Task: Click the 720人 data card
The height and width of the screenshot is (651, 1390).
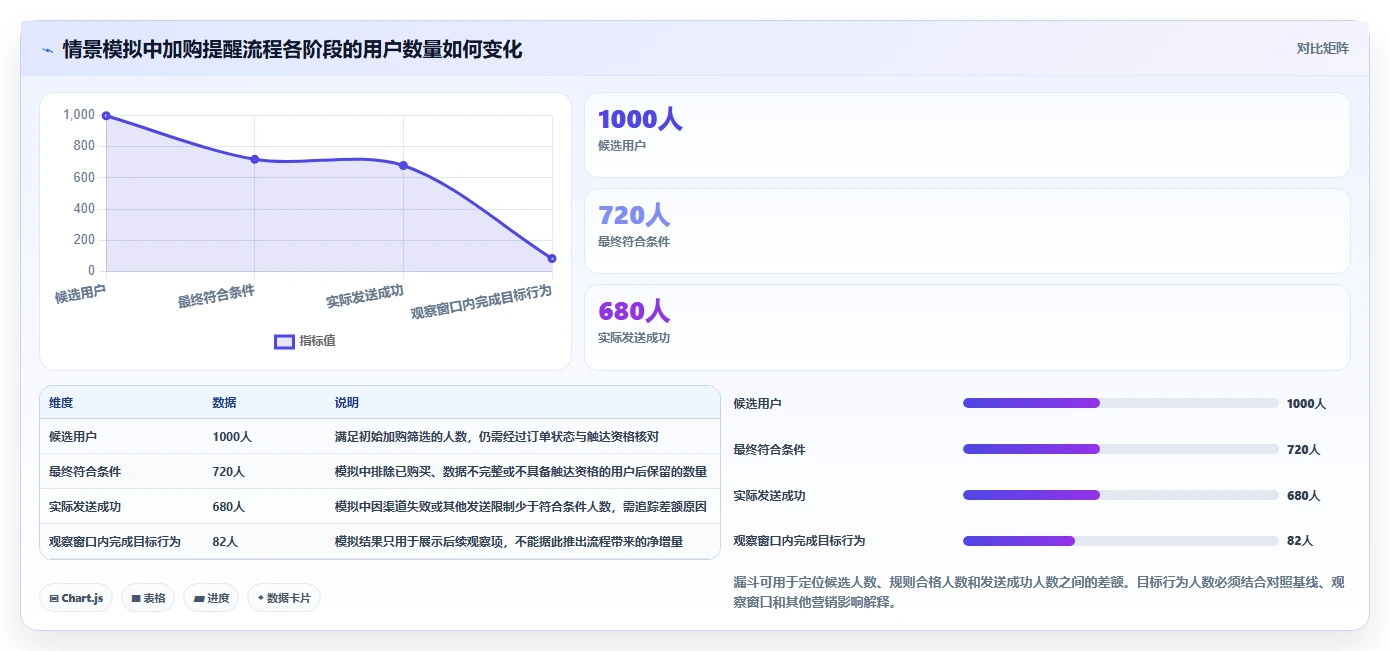Action: click(x=967, y=231)
